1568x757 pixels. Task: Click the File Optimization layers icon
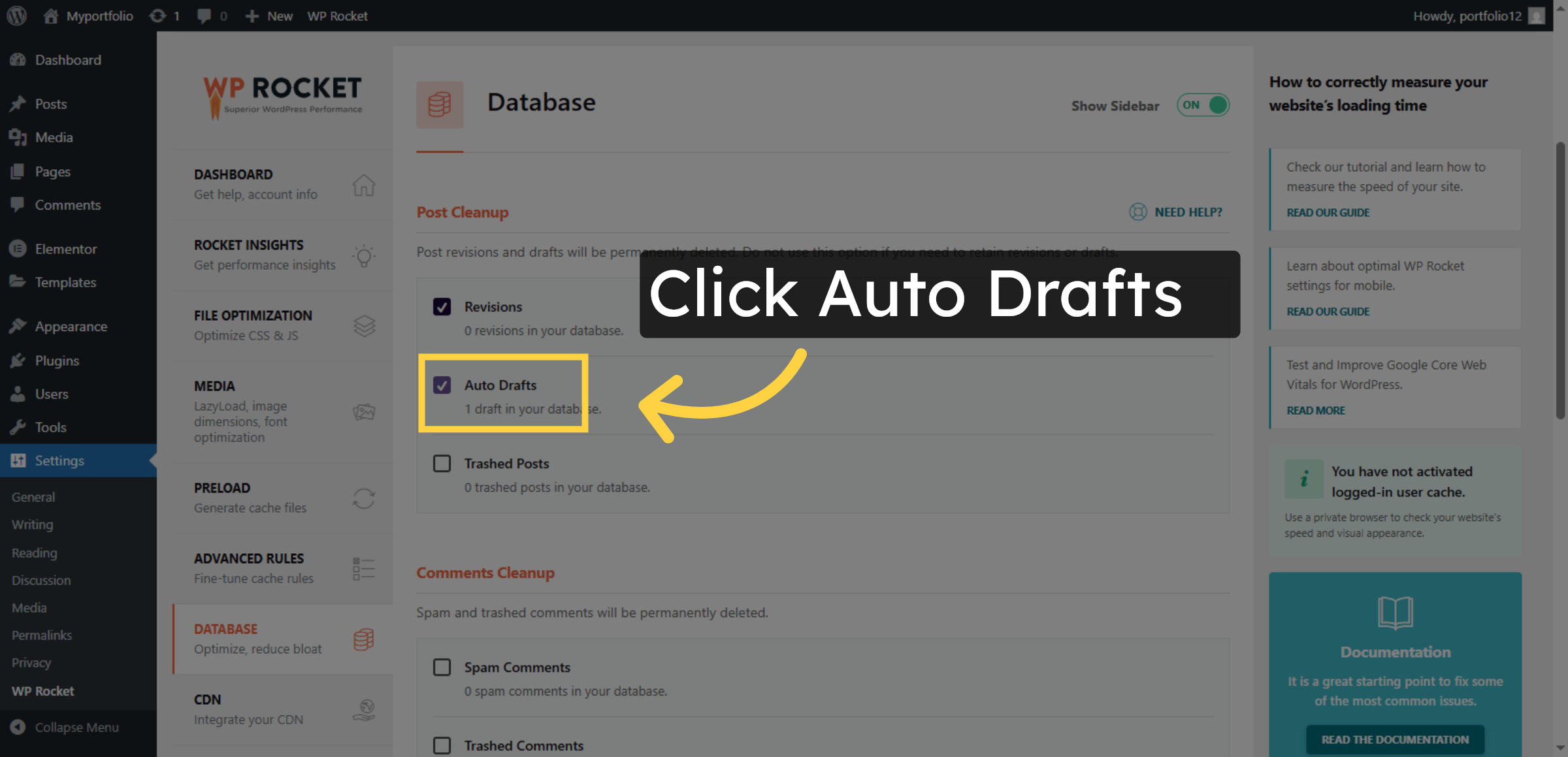click(364, 325)
